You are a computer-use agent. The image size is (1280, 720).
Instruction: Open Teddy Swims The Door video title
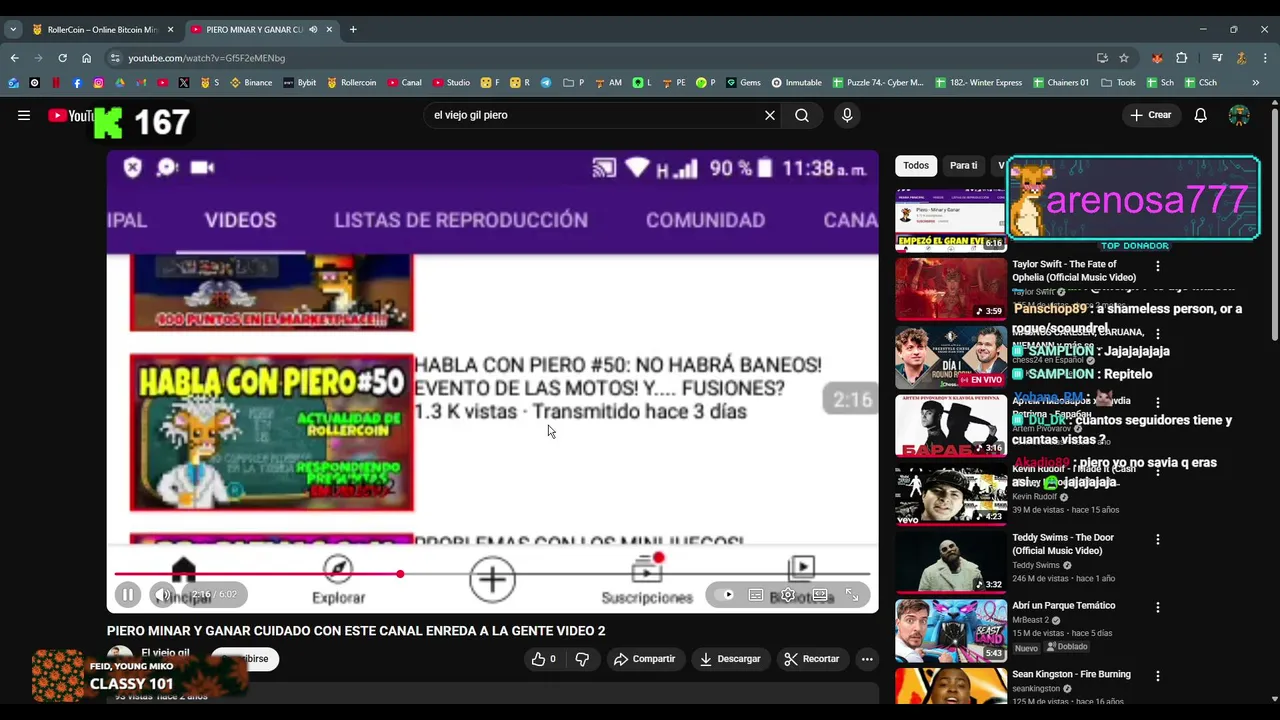(1063, 544)
